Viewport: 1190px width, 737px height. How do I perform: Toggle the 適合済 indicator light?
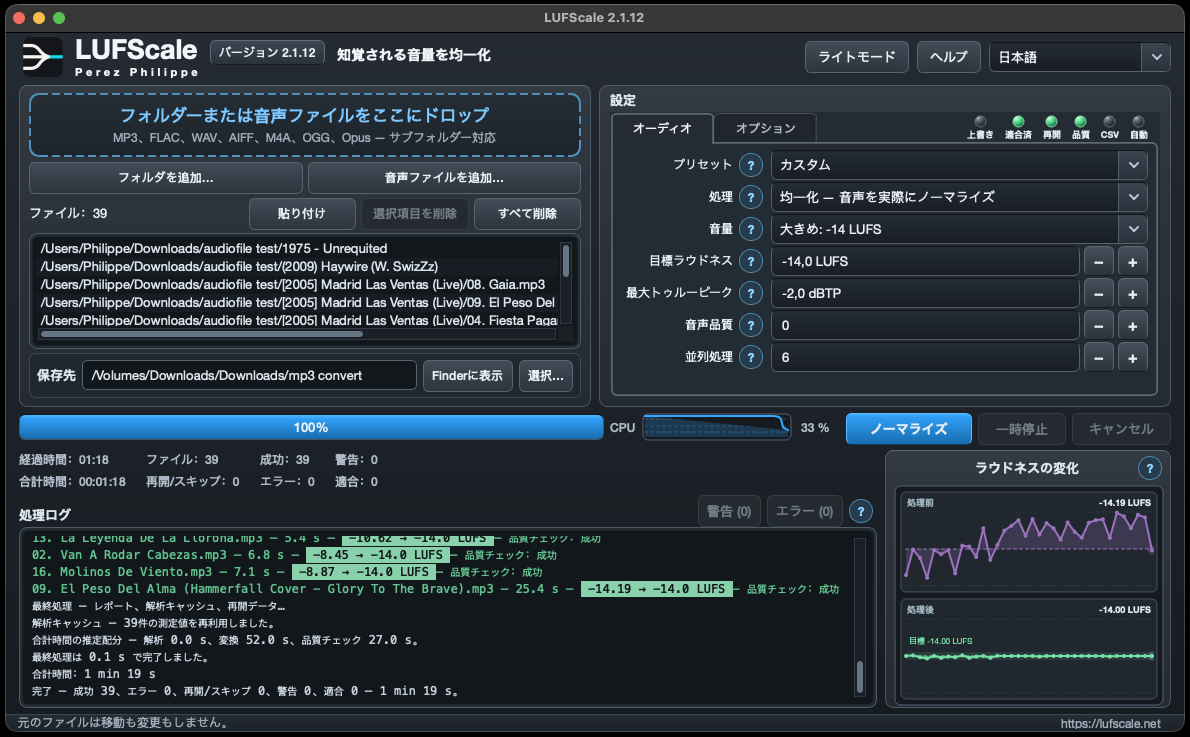coord(1018,121)
